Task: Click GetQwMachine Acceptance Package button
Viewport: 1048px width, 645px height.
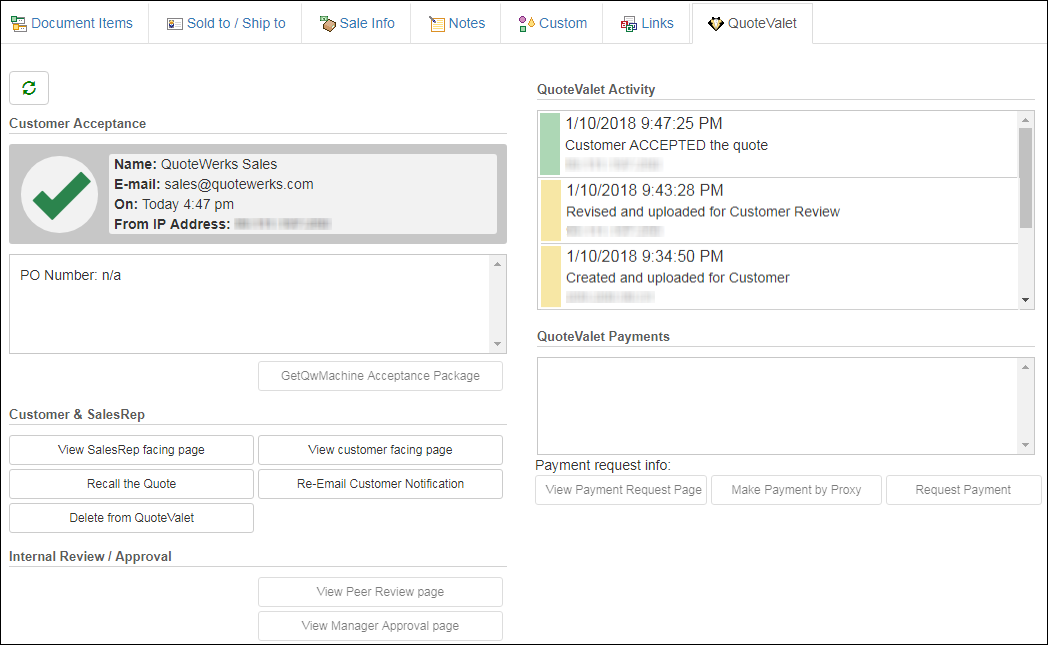Action: [380, 376]
